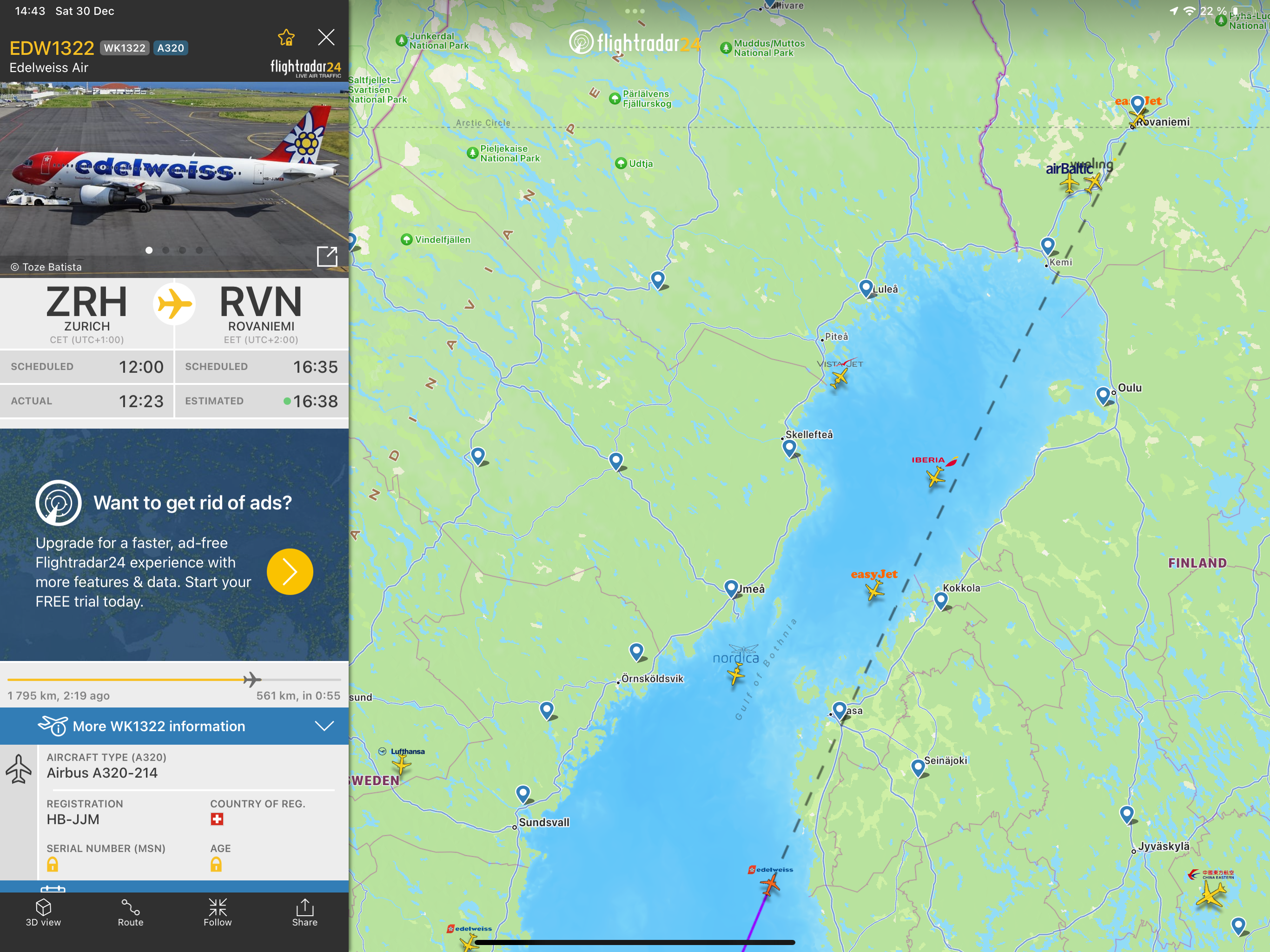The image size is (1270, 952).
Task: Tap the favorite star icon
Action: click(286, 38)
